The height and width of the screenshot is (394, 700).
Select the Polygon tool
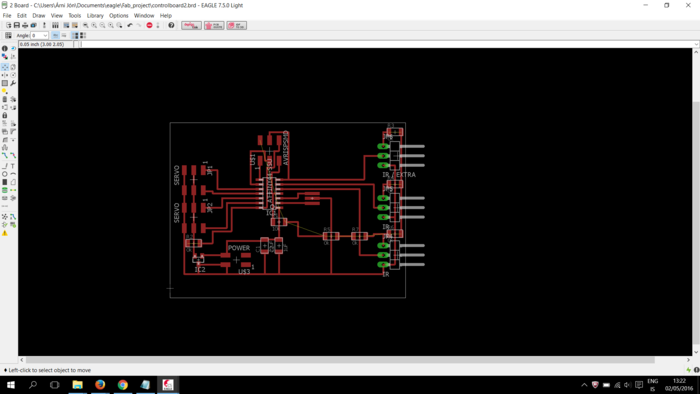[x=13, y=182]
